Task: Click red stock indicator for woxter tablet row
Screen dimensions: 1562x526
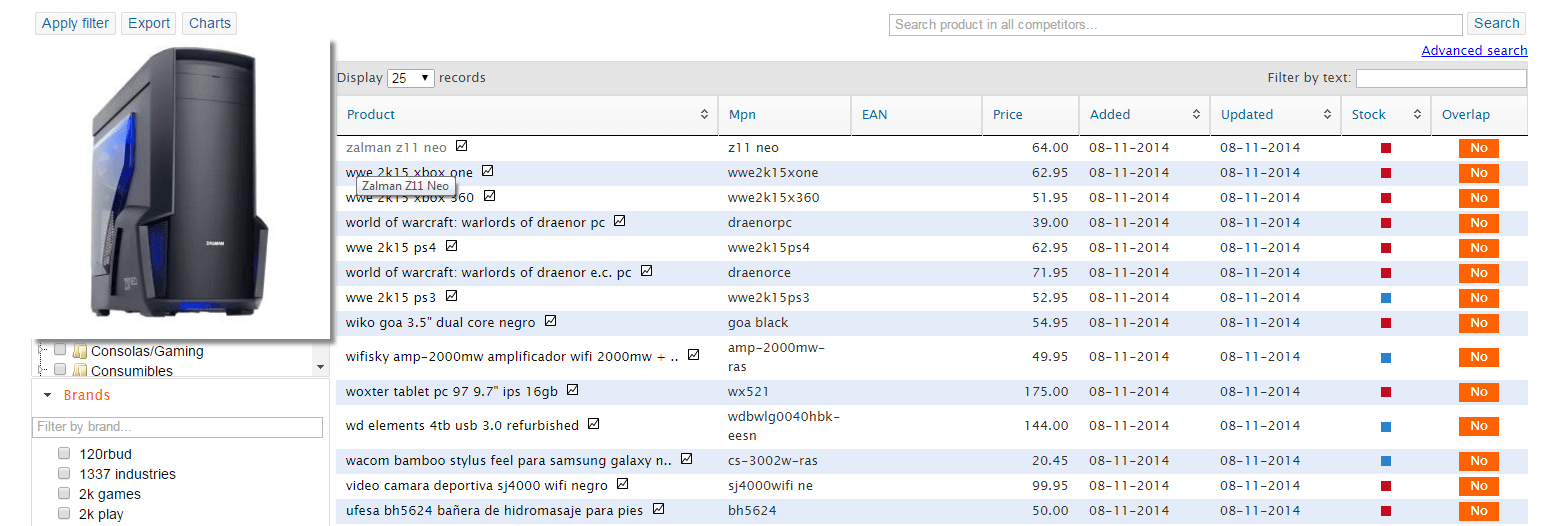Action: coord(1386,392)
